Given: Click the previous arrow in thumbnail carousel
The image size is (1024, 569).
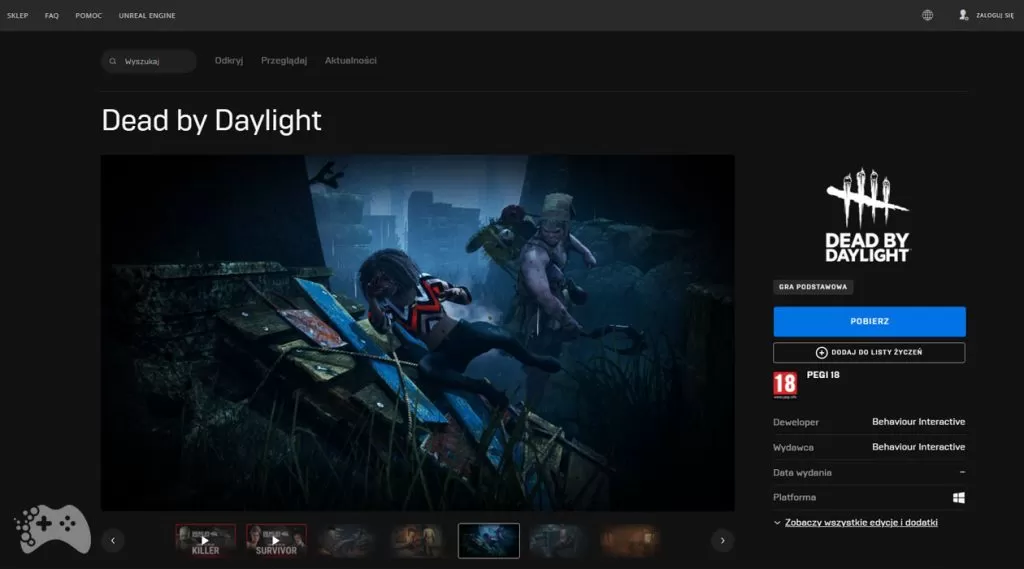Looking at the screenshot, I should (x=113, y=540).
